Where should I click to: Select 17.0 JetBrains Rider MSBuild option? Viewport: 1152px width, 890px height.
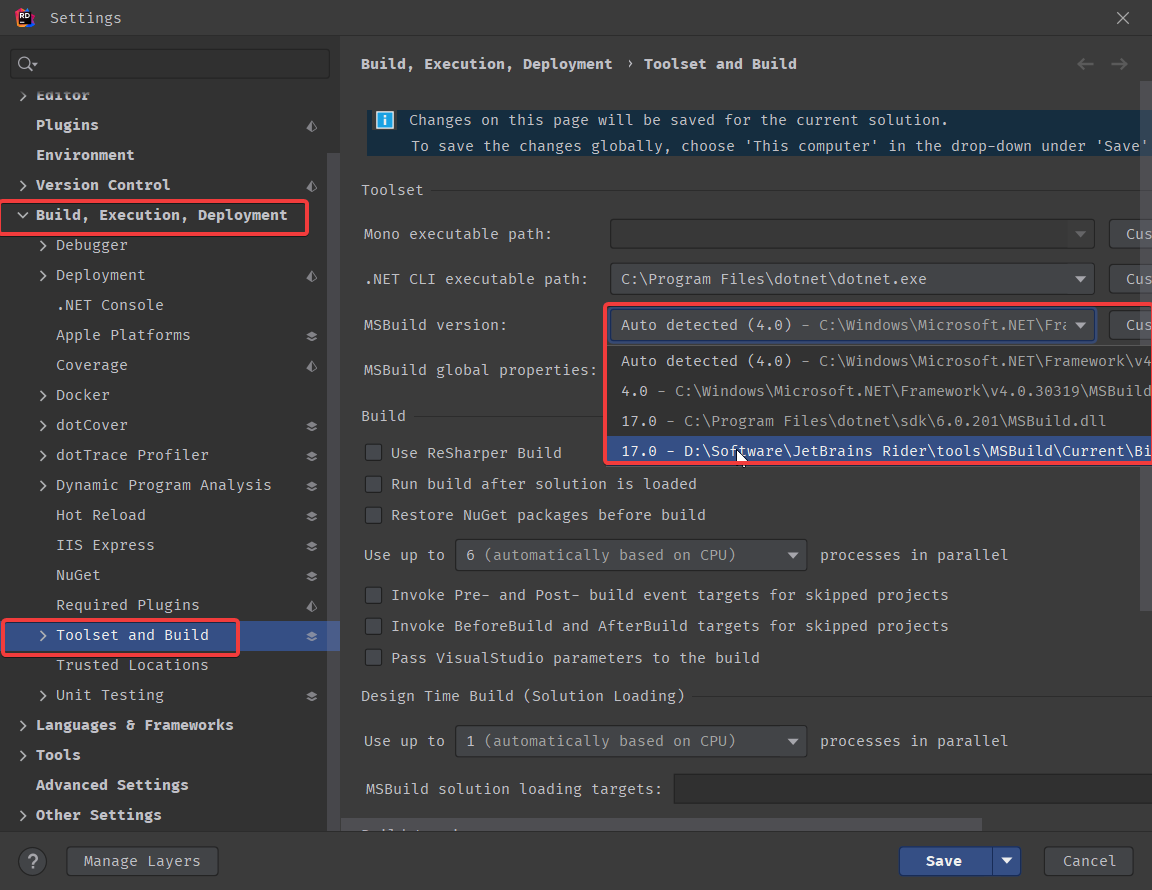point(880,451)
